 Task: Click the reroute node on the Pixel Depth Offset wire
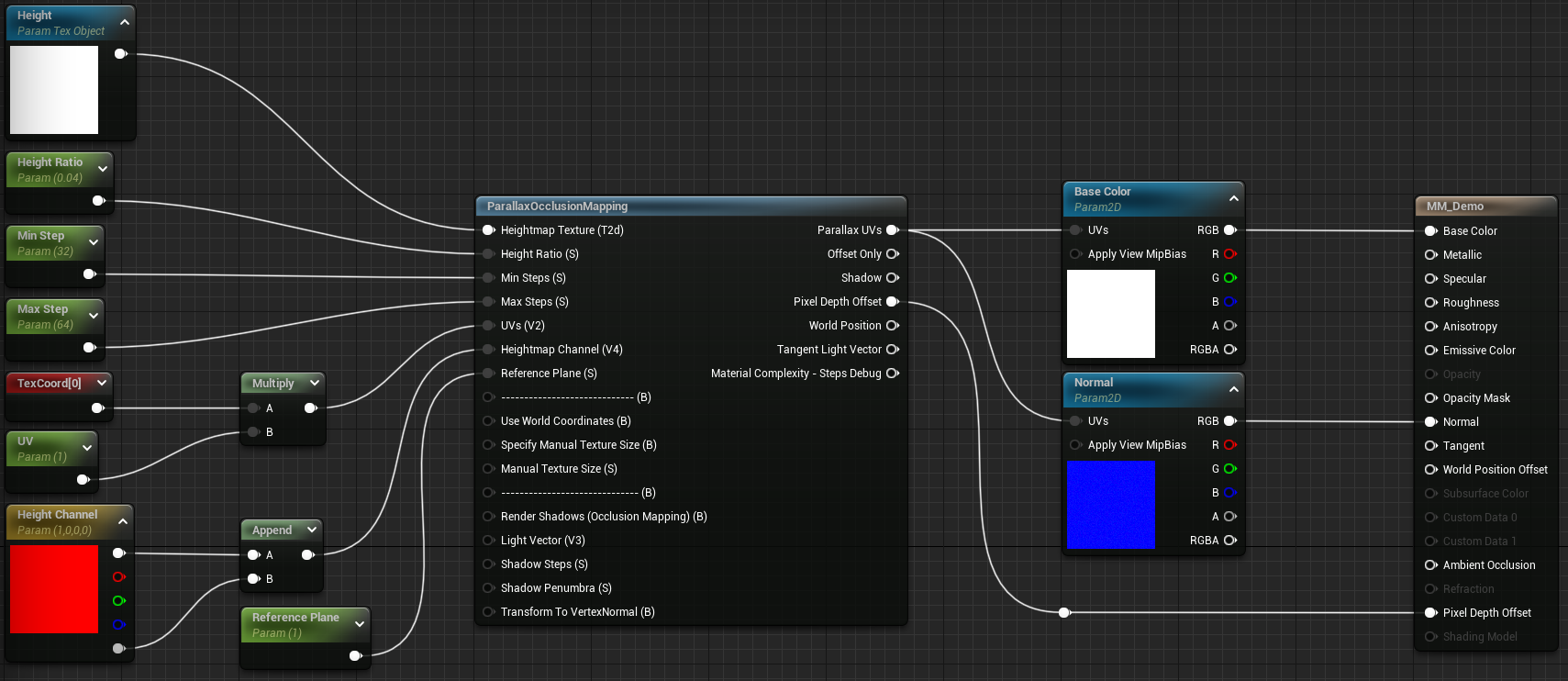pos(1064,612)
